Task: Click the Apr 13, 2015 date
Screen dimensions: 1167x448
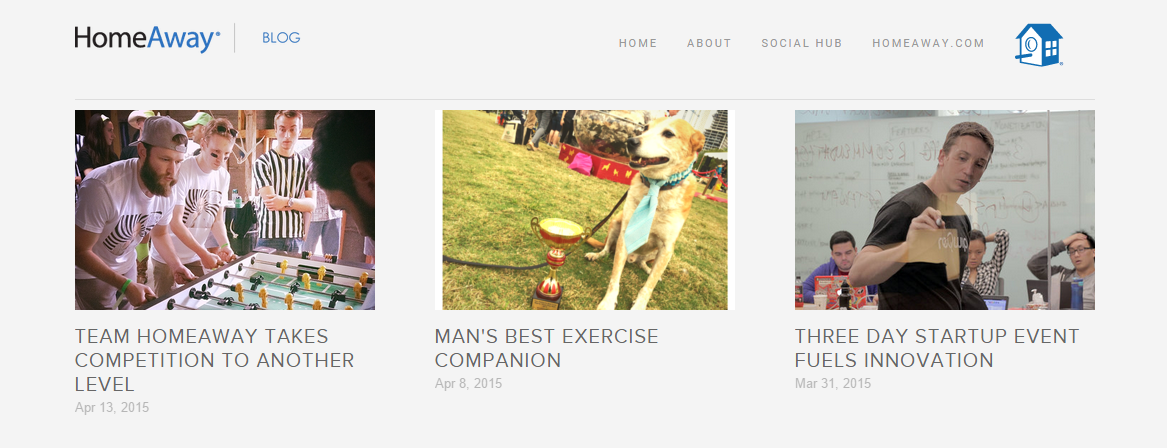Action: 112,408
